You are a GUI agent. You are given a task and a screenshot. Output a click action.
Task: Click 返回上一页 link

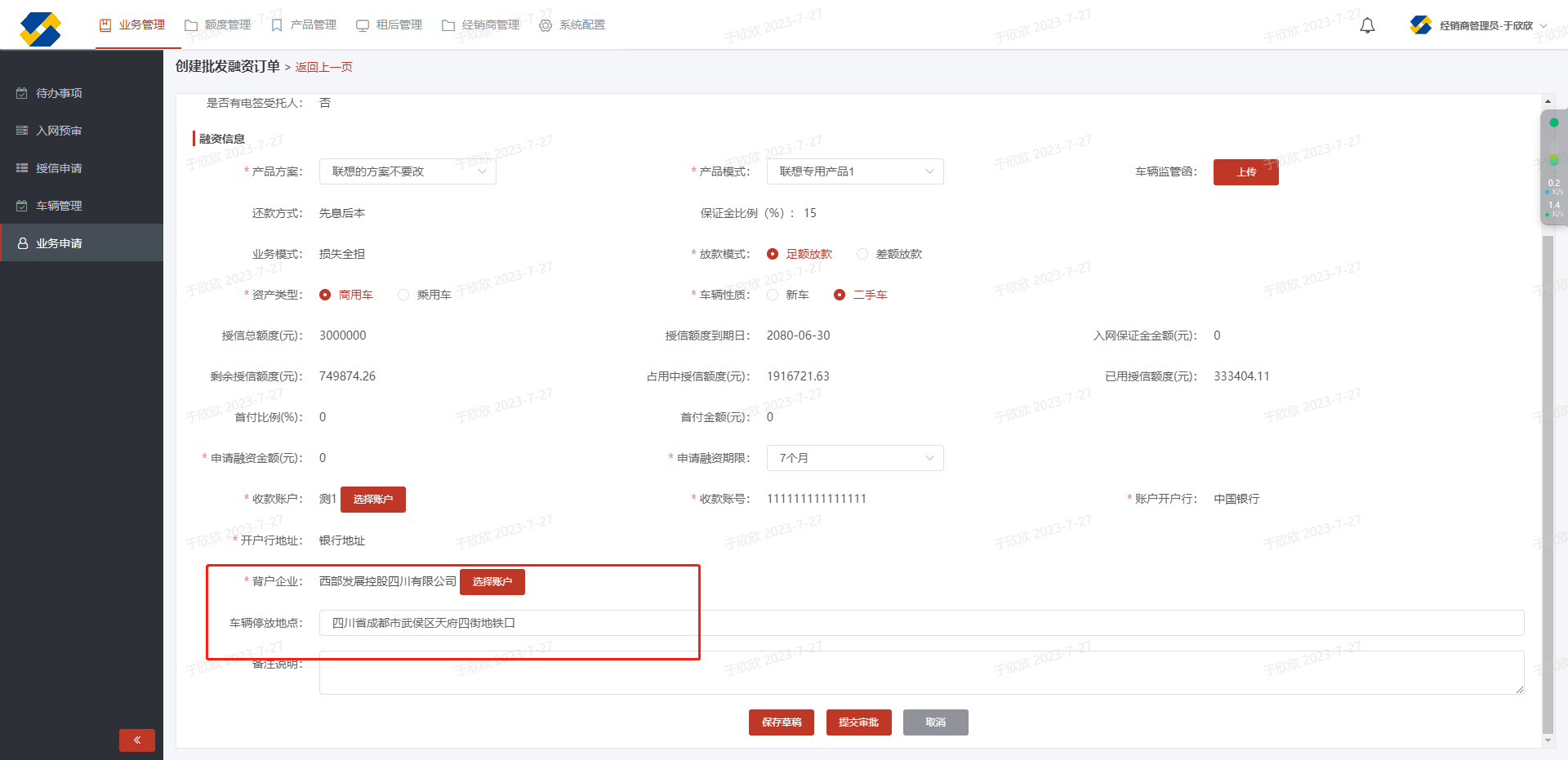pos(324,67)
